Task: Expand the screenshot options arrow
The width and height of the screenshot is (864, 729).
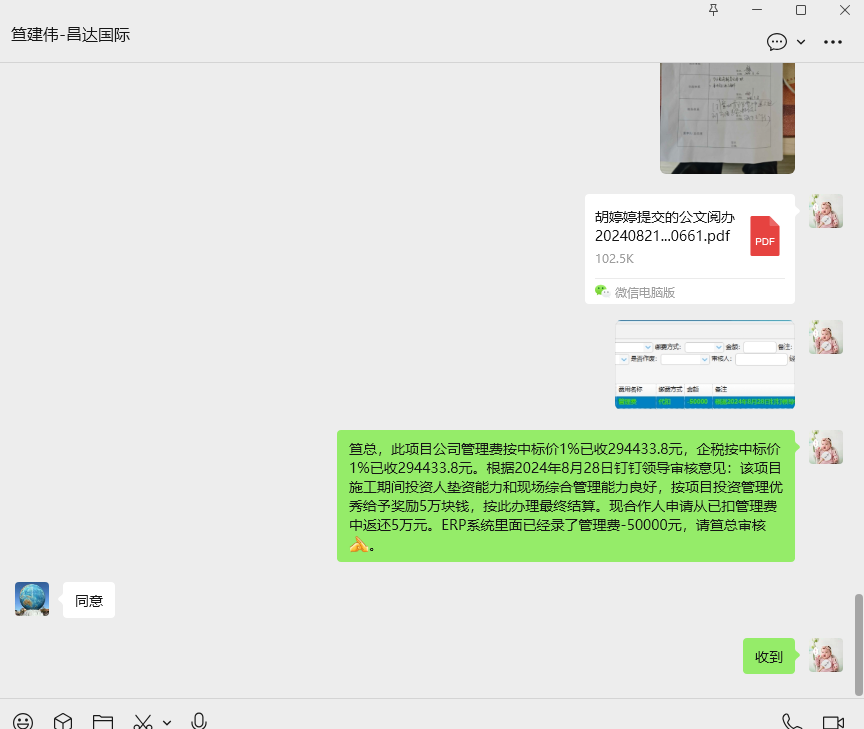Action: [167, 721]
